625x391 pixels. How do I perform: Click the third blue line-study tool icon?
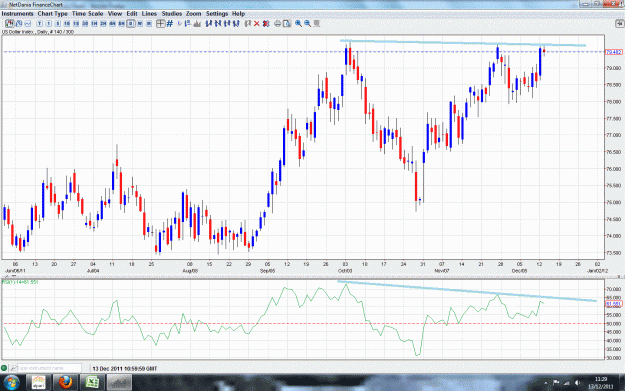(226, 24)
